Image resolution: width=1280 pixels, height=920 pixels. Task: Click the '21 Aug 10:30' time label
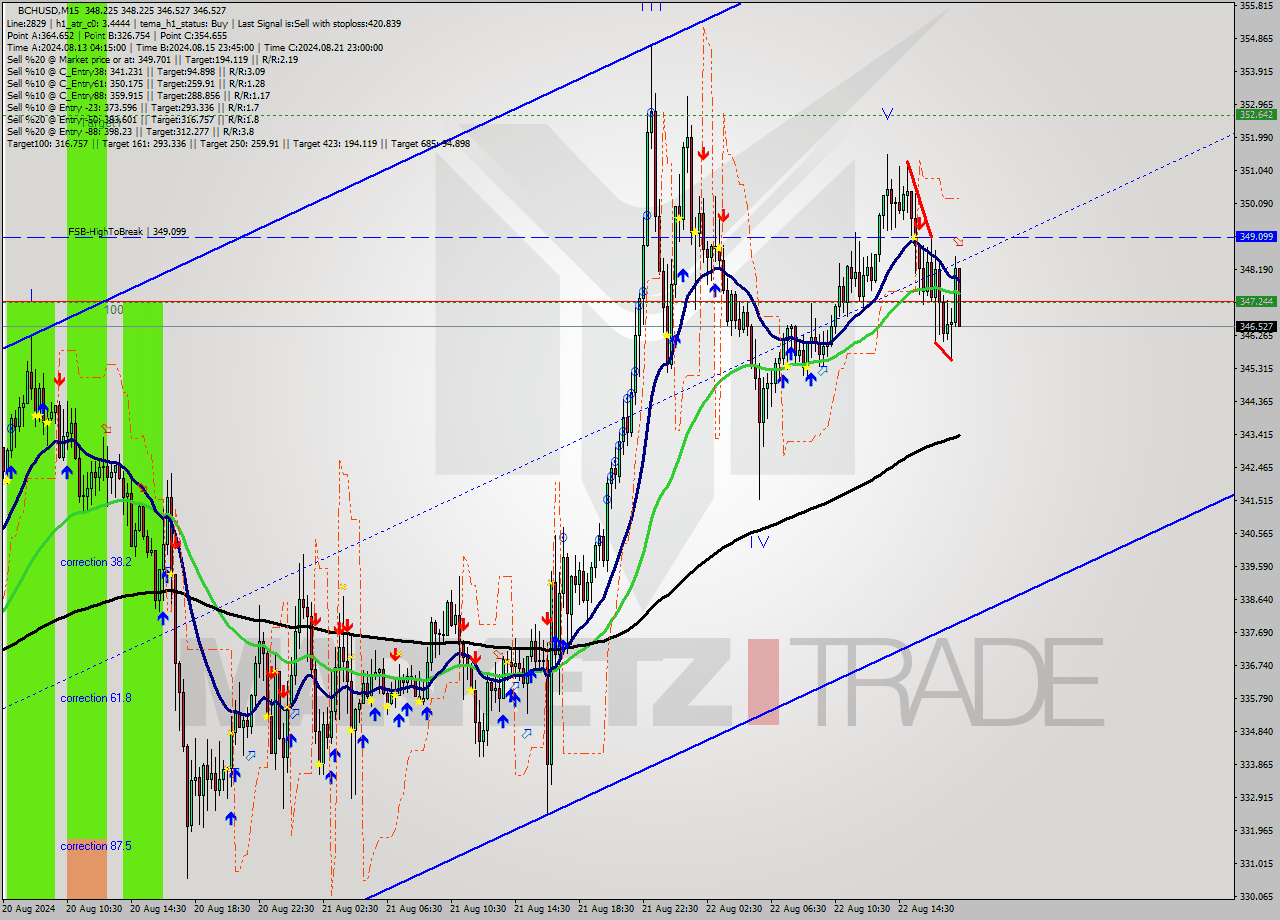[478, 909]
